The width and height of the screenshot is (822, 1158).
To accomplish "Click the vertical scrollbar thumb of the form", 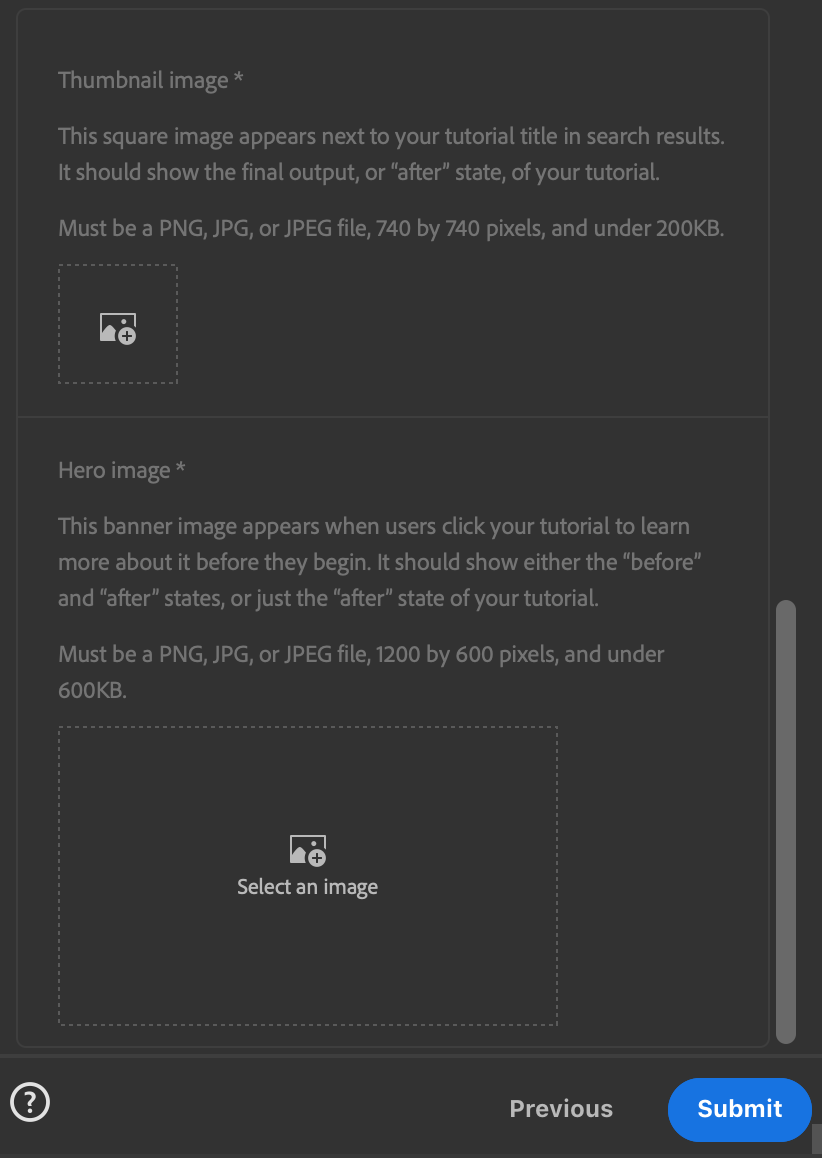I will [x=786, y=820].
